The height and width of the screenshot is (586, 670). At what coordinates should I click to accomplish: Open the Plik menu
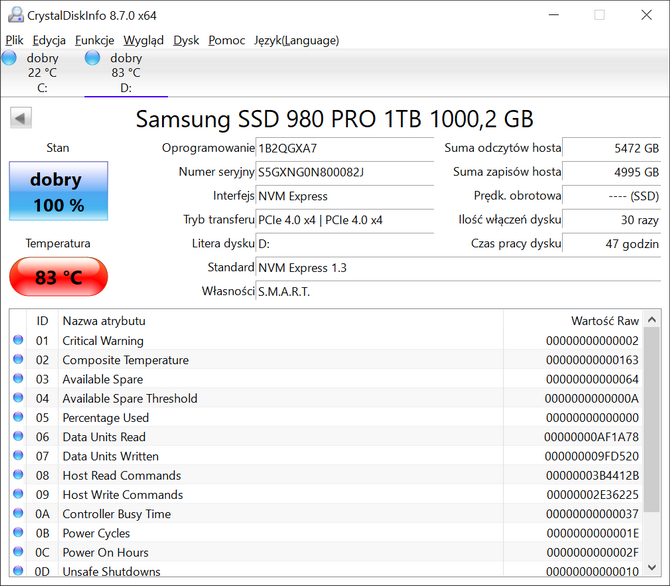(x=14, y=40)
